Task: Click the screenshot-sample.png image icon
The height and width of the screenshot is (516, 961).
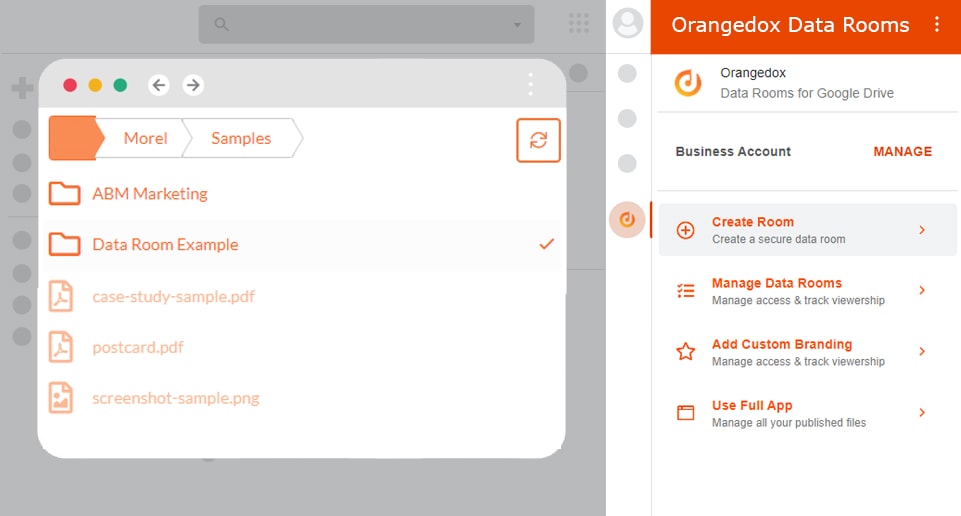Action: click(61, 398)
